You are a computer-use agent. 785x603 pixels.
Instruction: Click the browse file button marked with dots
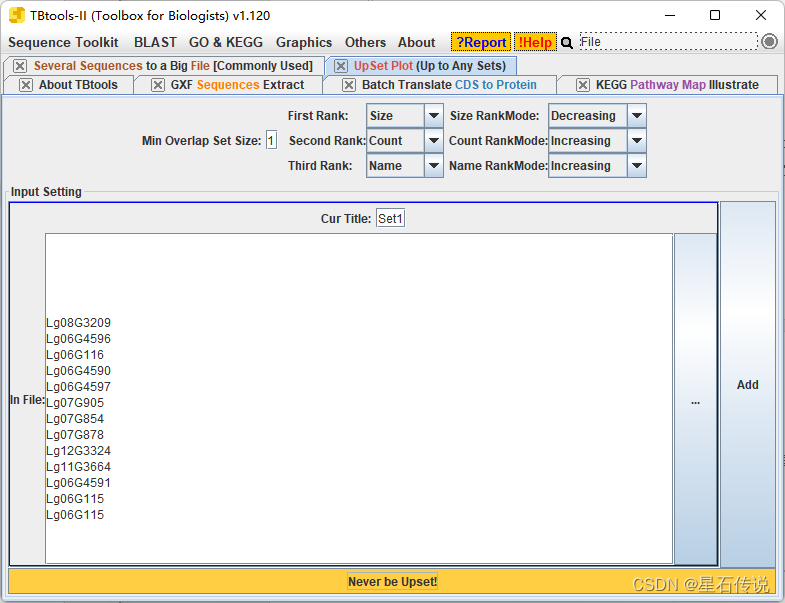coord(695,399)
